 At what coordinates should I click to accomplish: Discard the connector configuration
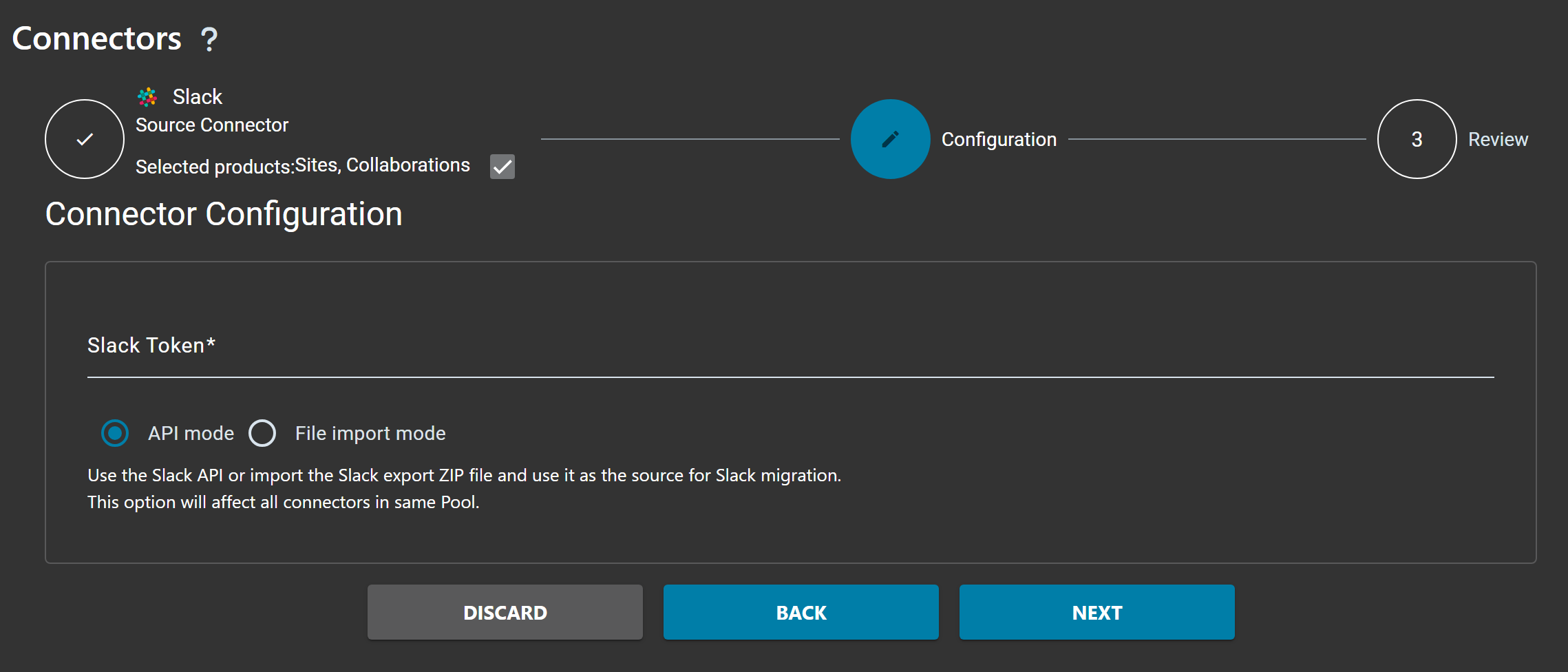505,611
